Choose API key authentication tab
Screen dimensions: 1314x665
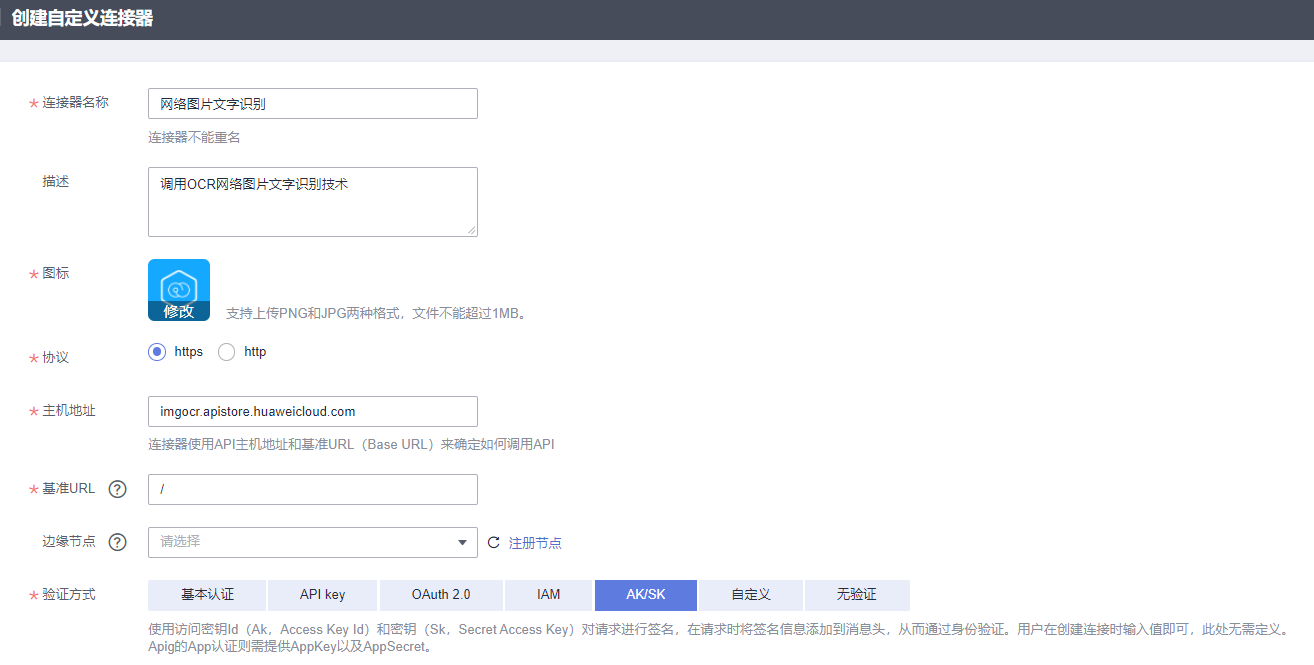pyautogui.click(x=322, y=595)
